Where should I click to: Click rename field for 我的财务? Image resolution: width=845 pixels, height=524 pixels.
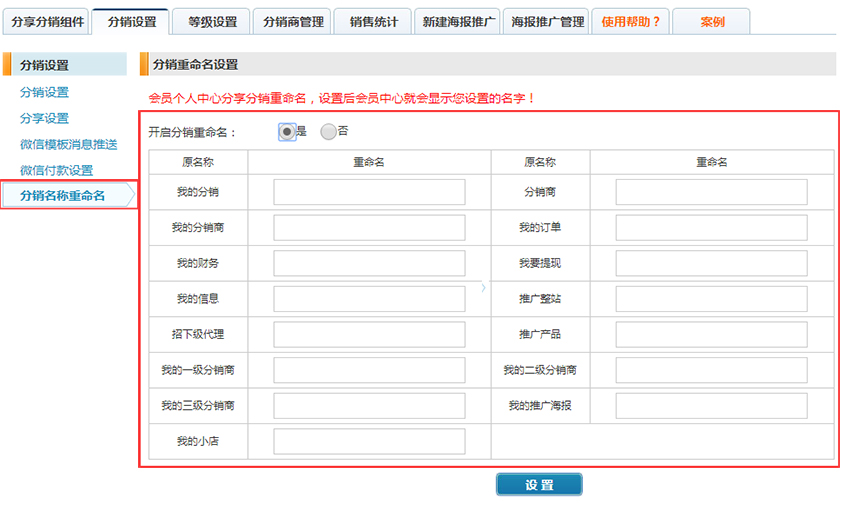[x=369, y=263]
